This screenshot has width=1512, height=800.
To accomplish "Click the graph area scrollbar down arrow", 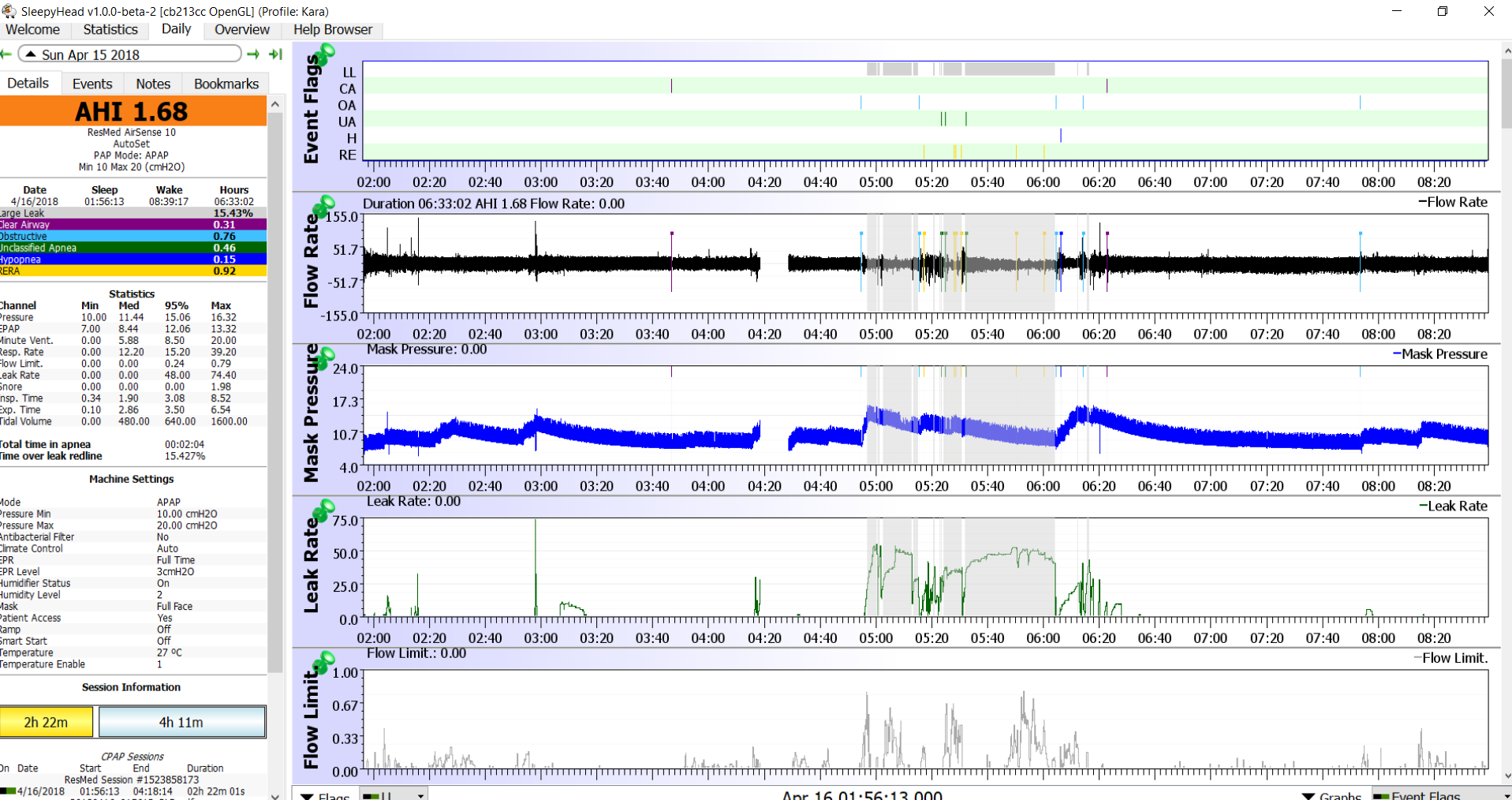I will [1506, 777].
